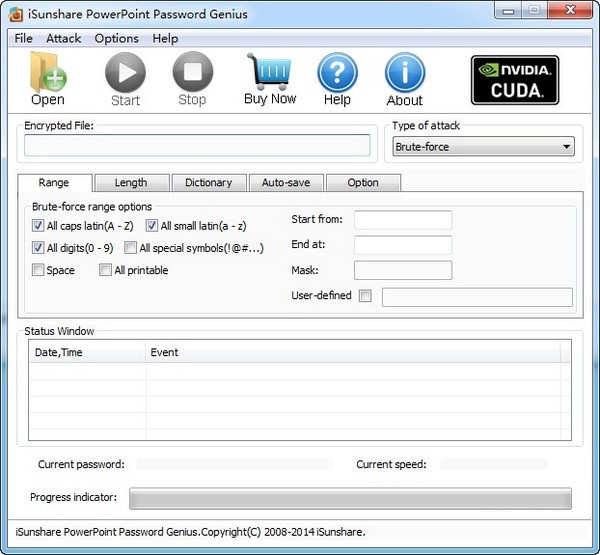
Task: Click the NVIDIA CUDA badge
Action: click(515, 80)
